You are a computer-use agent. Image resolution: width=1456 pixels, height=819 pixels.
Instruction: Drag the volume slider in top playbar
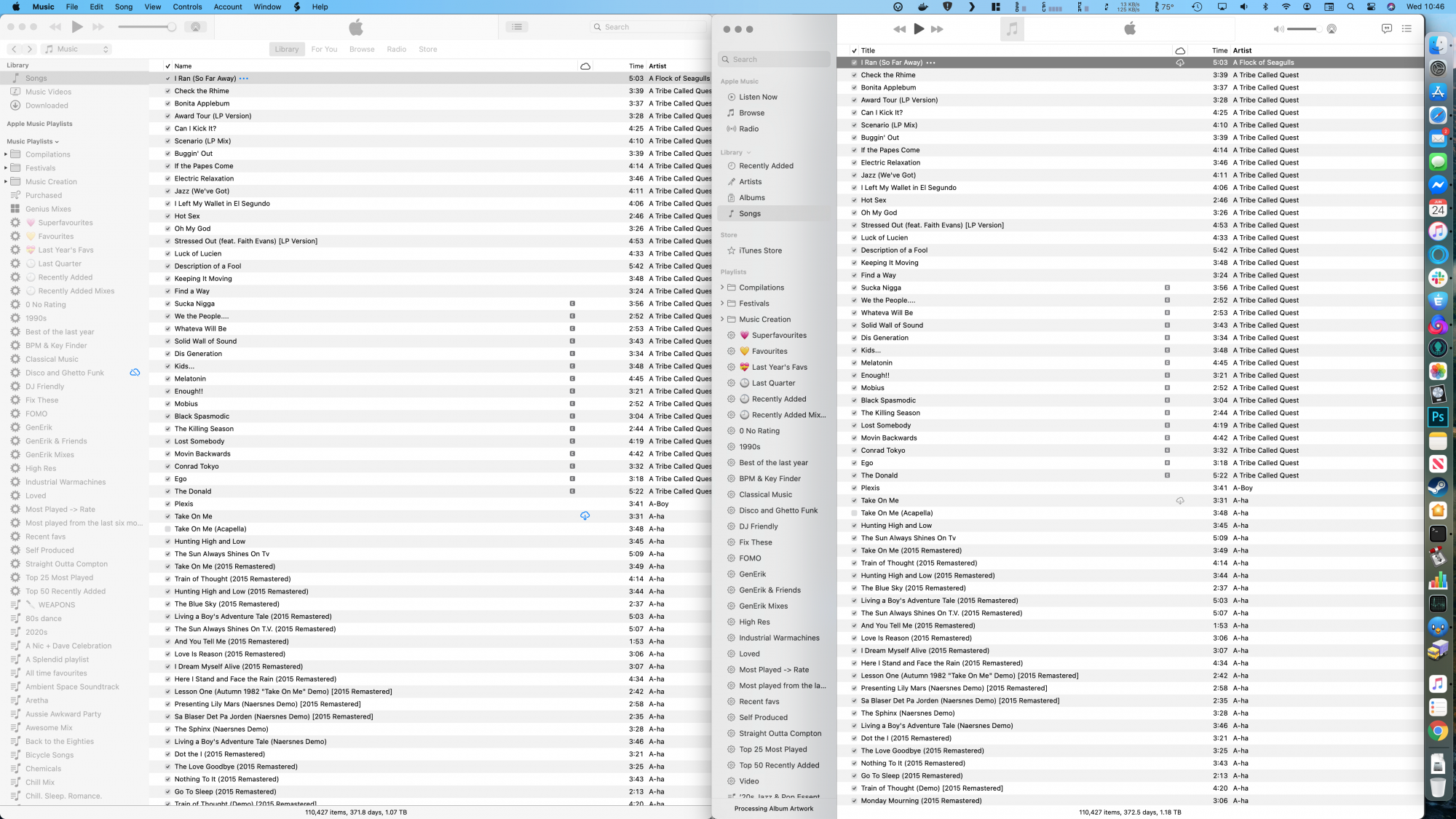tap(1316, 29)
